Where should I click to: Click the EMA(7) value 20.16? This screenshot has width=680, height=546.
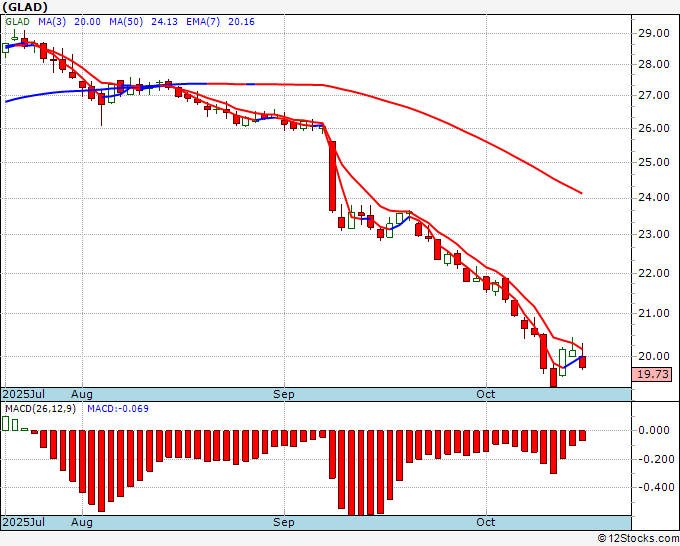point(241,22)
